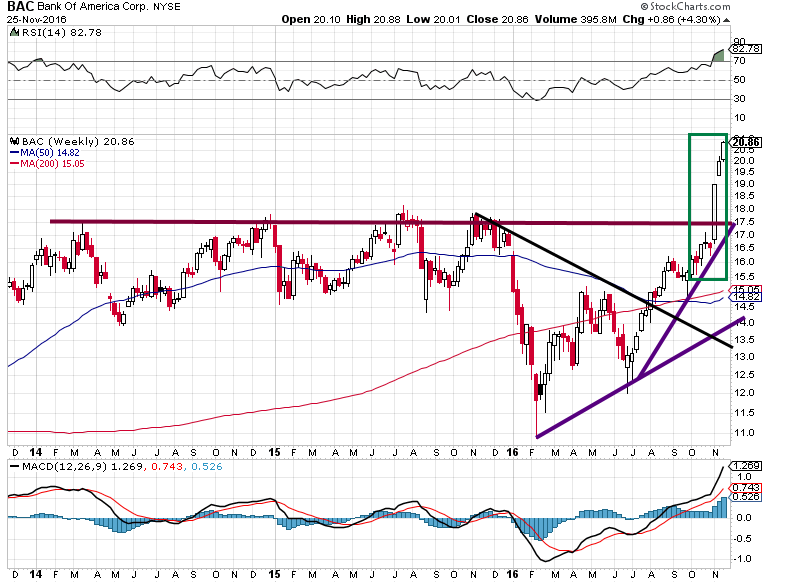
Task: Click the 50 level on the RSI axis
Action: coord(740,80)
